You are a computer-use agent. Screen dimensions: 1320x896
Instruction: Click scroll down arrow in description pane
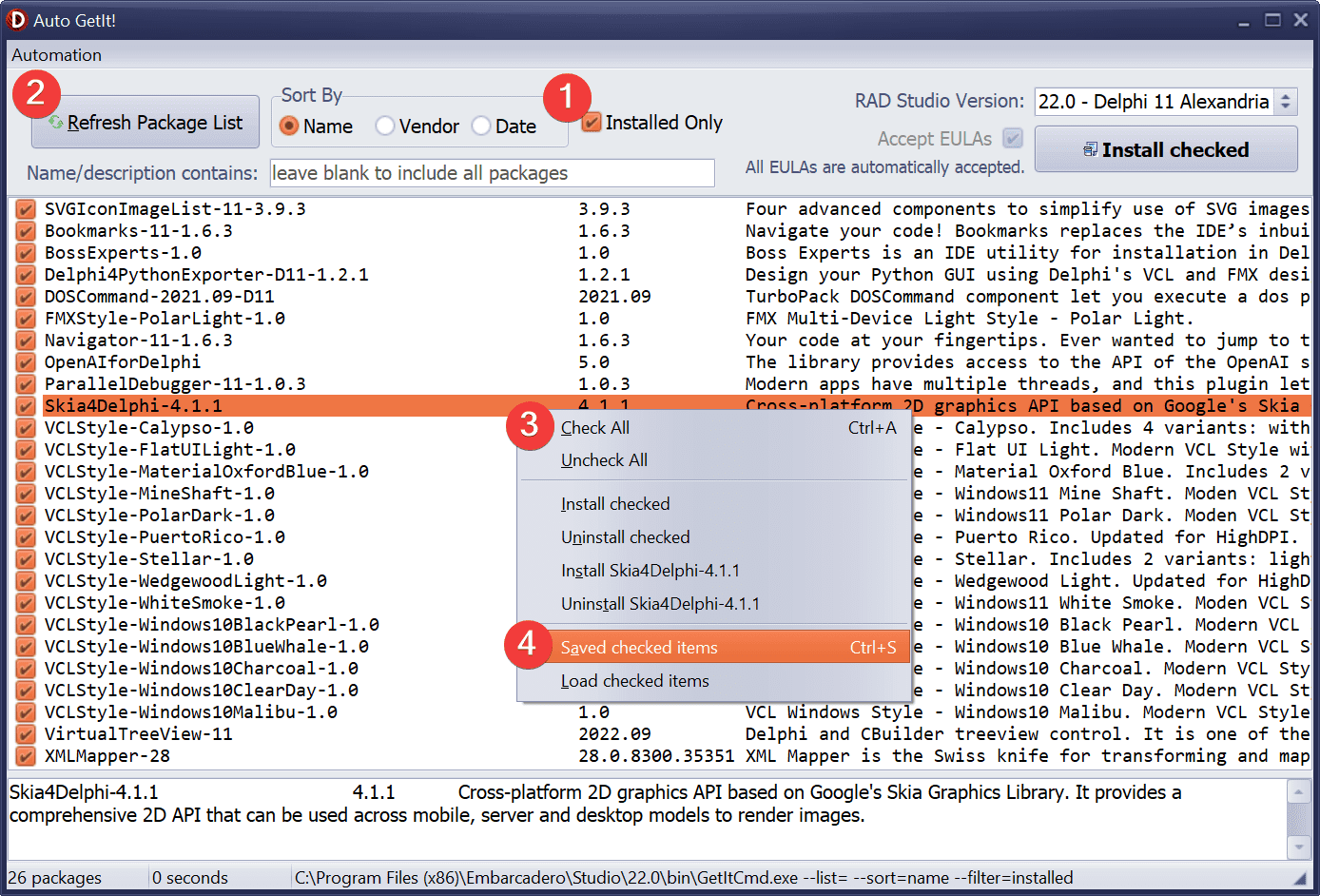[1298, 846]
